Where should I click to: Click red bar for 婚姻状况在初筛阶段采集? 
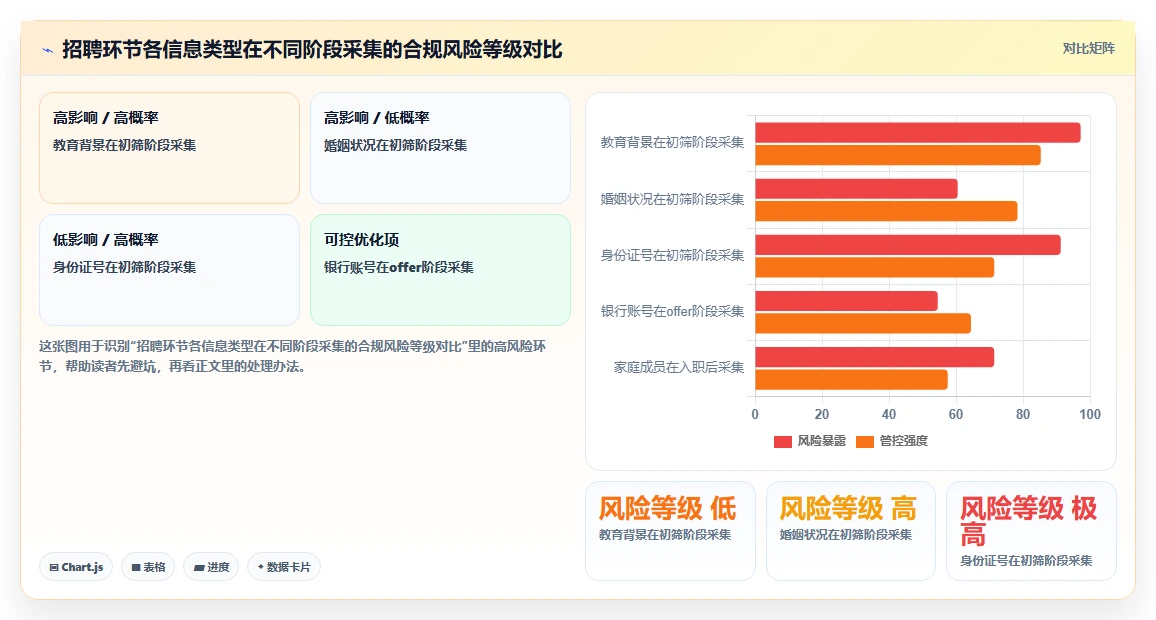[857, 189]
